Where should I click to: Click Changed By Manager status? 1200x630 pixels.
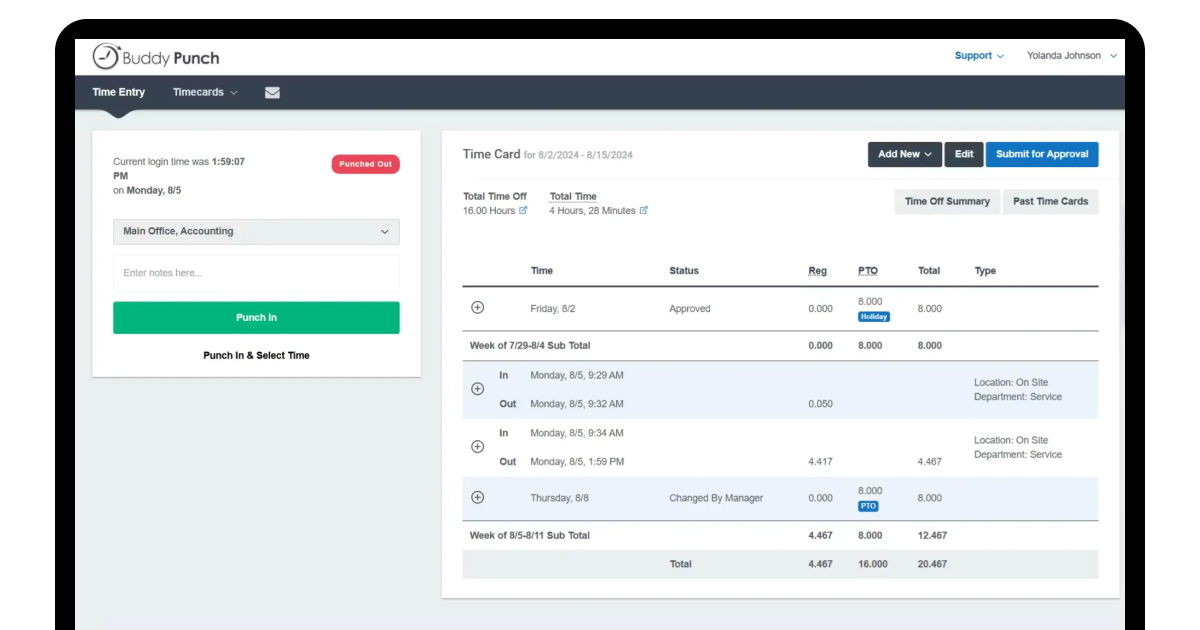pos(716,498)
